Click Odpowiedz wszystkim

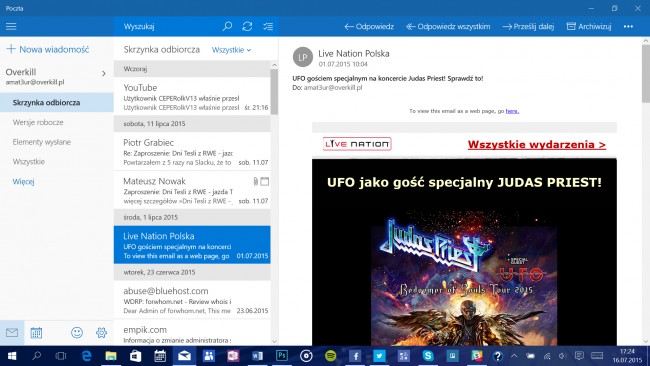448,27
